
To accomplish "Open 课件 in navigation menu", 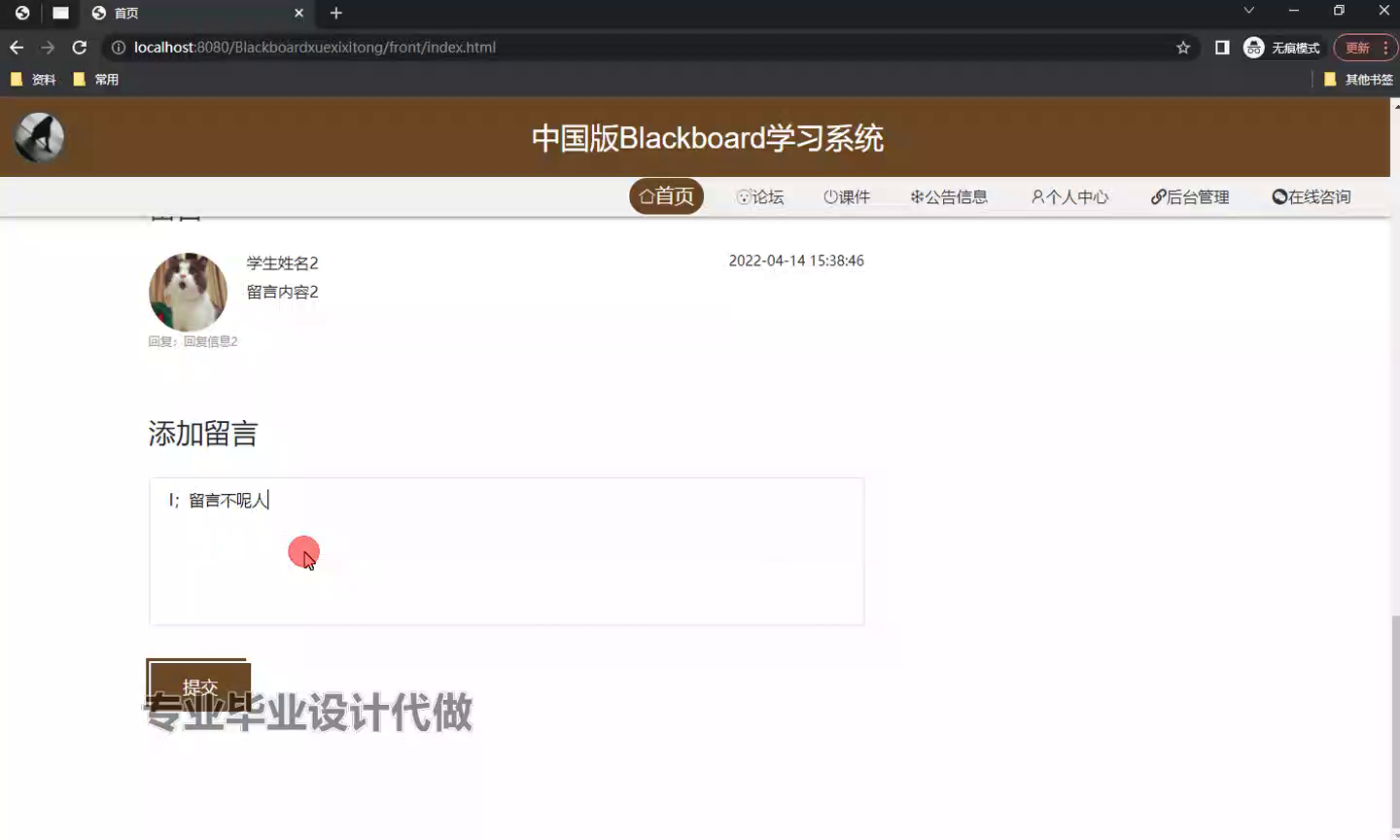I will [847, 197].
